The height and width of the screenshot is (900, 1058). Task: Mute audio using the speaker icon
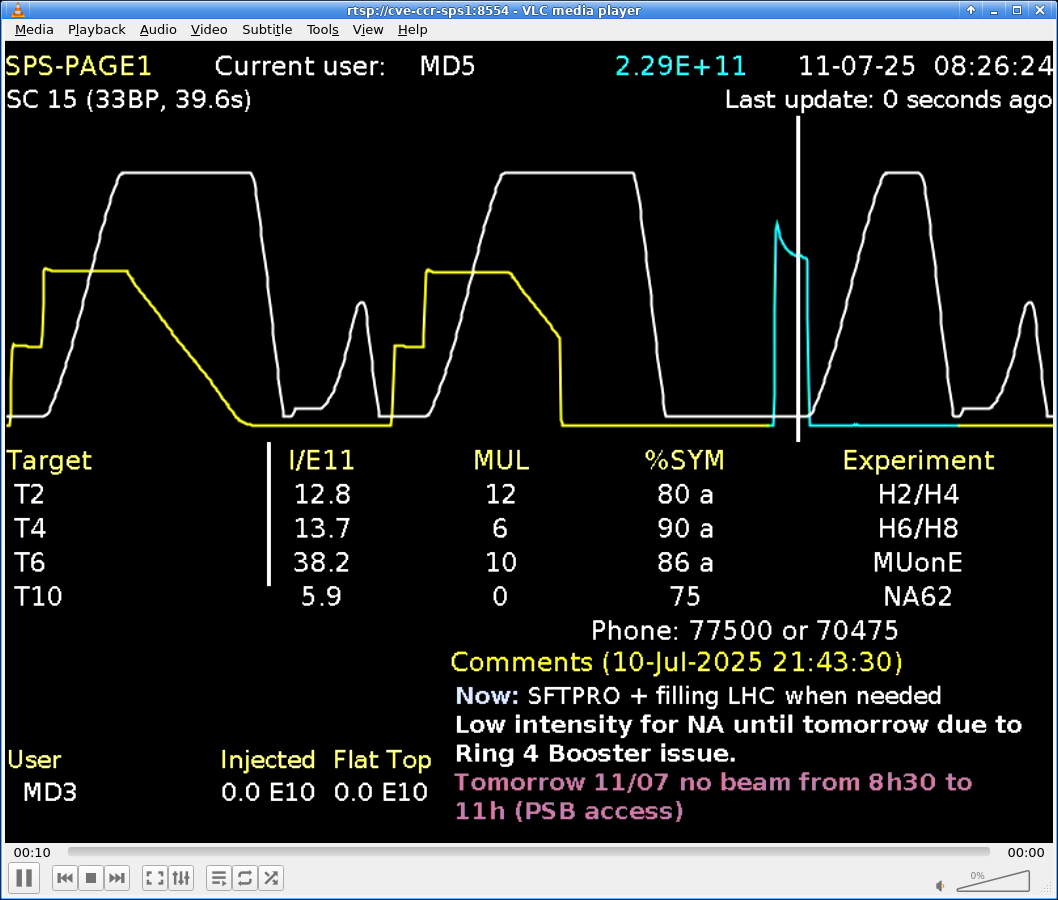940,885
